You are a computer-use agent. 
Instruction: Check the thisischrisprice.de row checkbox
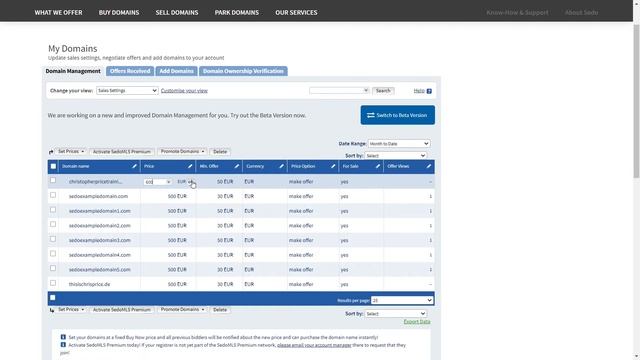53,283
